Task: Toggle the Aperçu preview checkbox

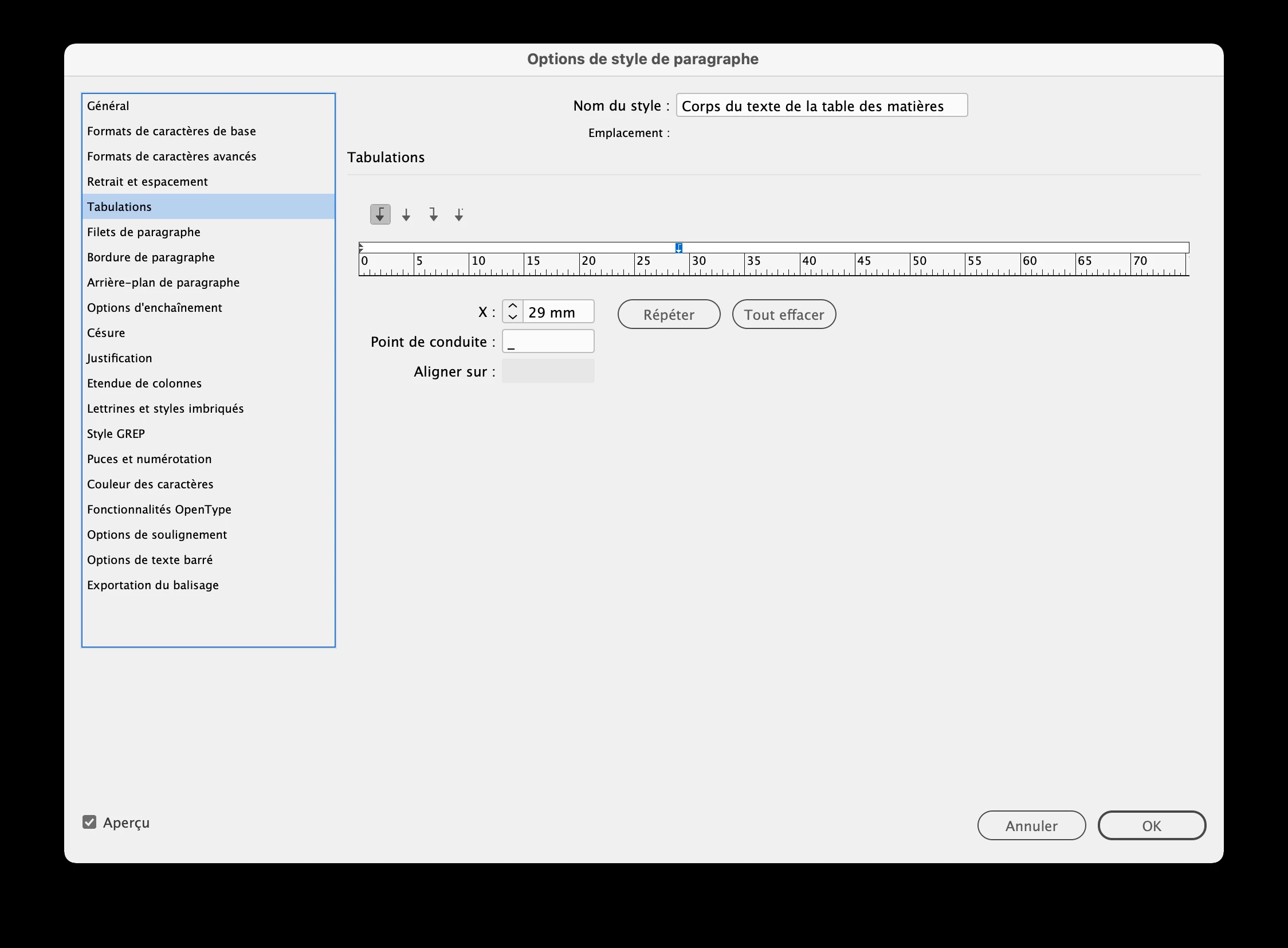Action: [x=89, y=822]
